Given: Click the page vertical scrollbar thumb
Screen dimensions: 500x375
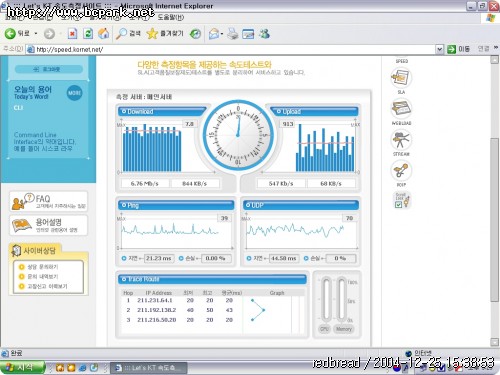Looking at the screenshot, I should [x=495, y=220].
